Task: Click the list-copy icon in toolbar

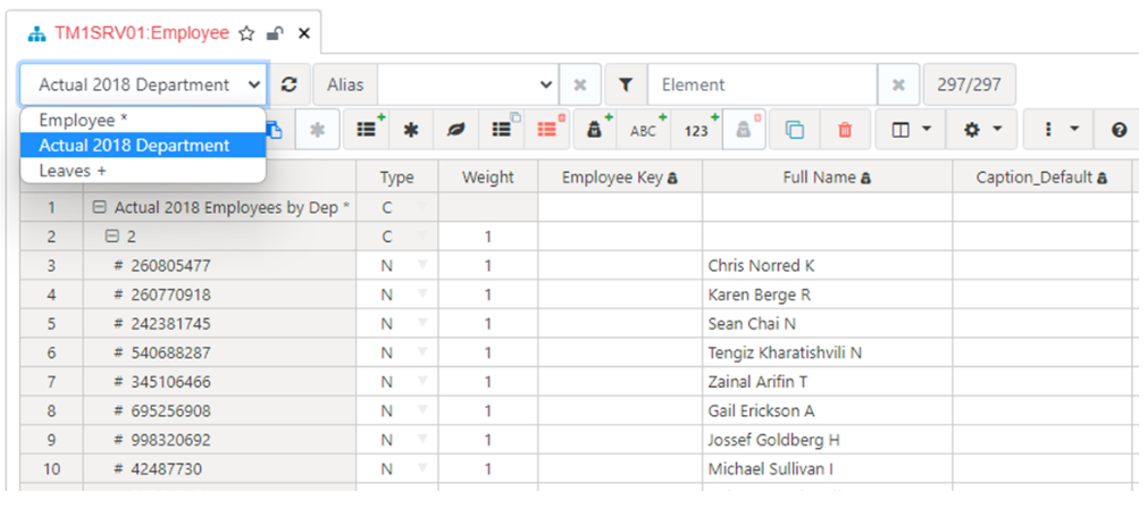Action: coord(502,130)
